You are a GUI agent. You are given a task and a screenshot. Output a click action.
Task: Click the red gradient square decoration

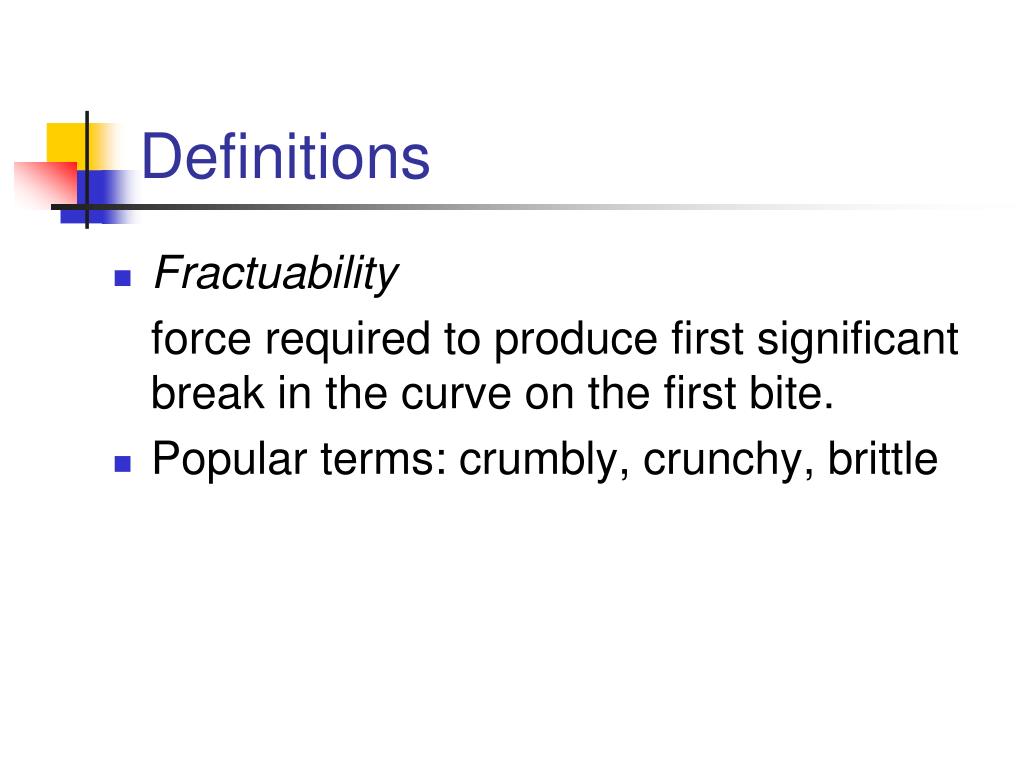pos(46,184)
